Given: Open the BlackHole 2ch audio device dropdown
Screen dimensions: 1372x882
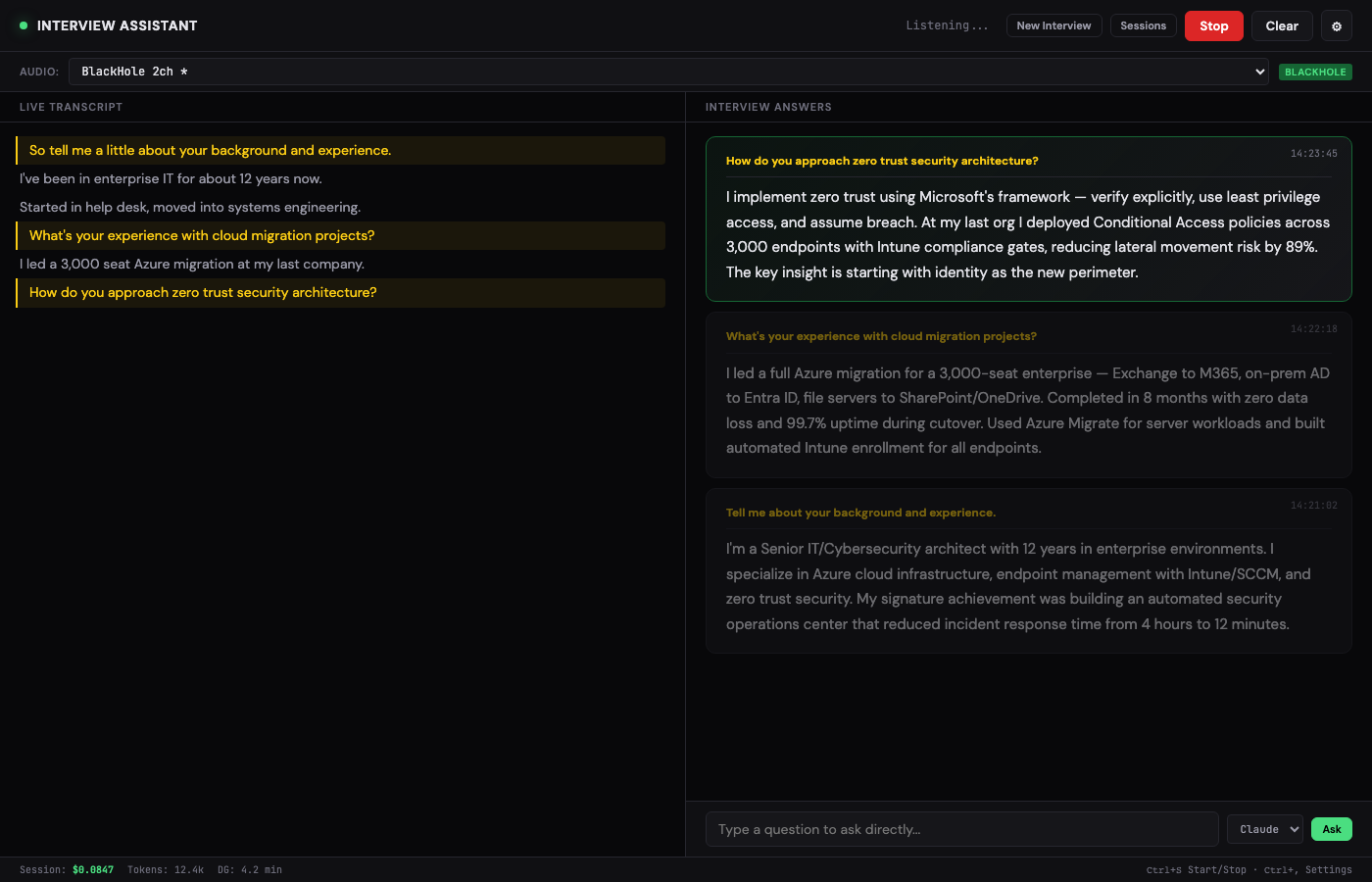Looking at the screenshot, I should 666,71.
